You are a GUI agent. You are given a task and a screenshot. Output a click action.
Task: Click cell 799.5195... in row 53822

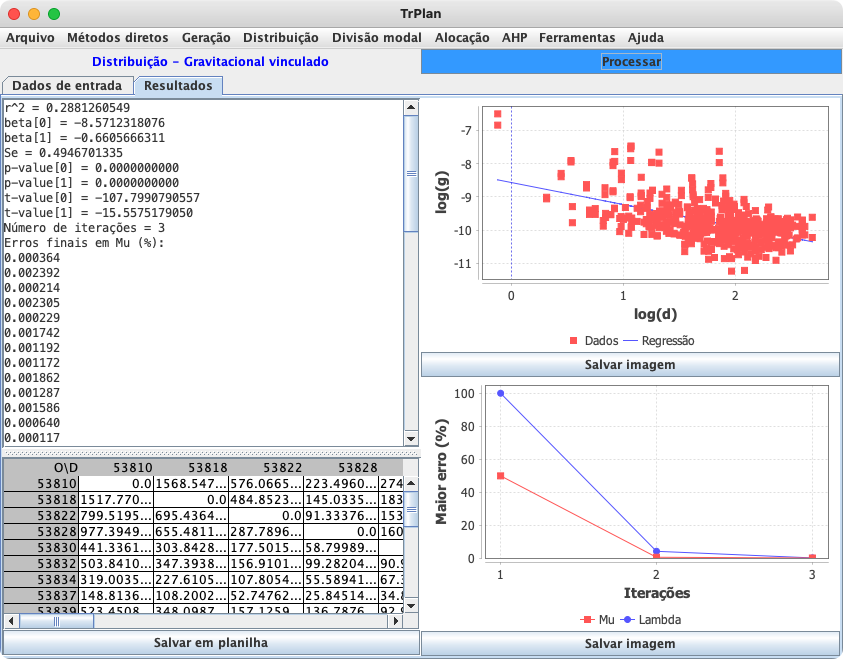116,516
